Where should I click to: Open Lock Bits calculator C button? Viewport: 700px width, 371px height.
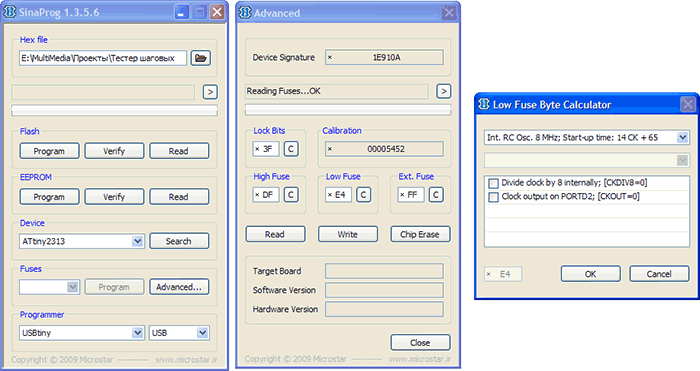click(291, 149)
